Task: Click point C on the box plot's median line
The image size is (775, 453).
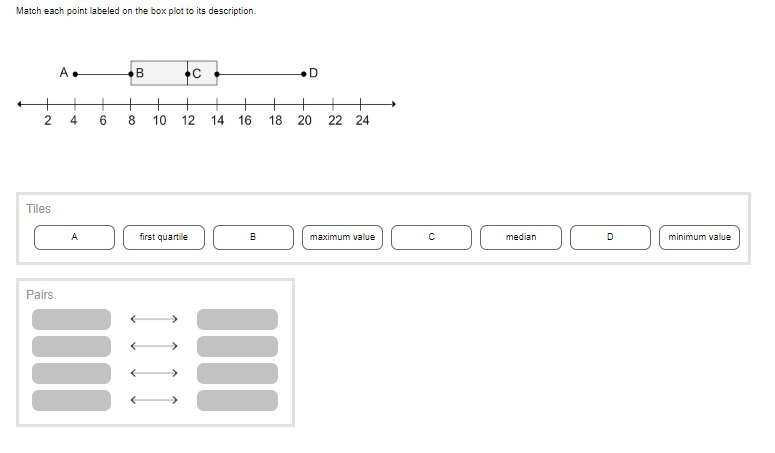Action: [188, 73]
